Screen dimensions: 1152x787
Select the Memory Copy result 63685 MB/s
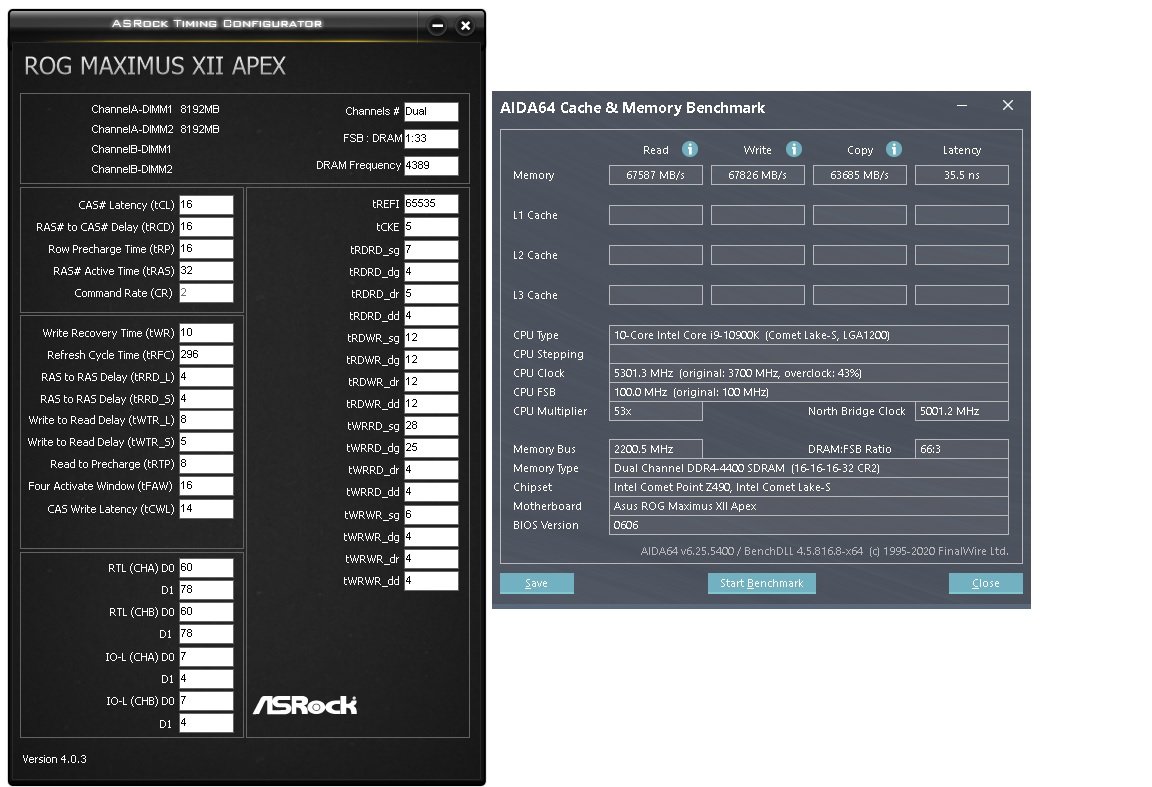pos(860,175)
